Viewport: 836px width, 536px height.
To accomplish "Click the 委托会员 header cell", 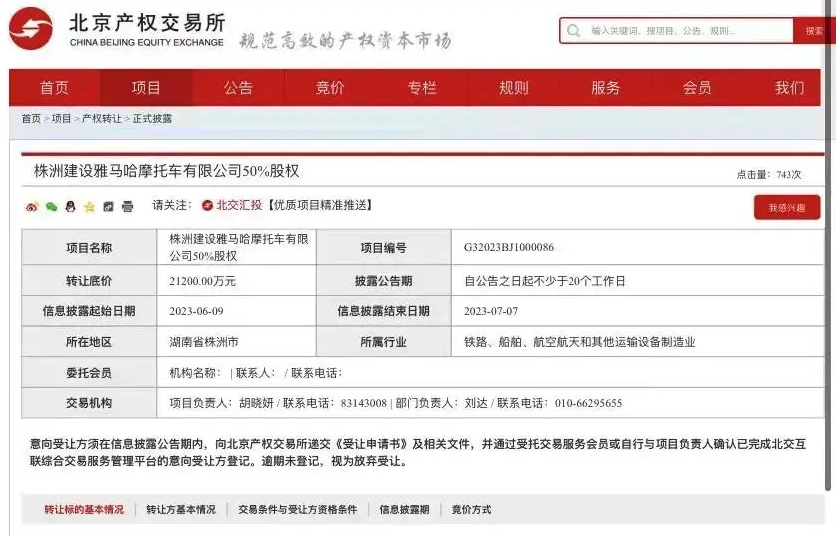I will tap(89, 373).
